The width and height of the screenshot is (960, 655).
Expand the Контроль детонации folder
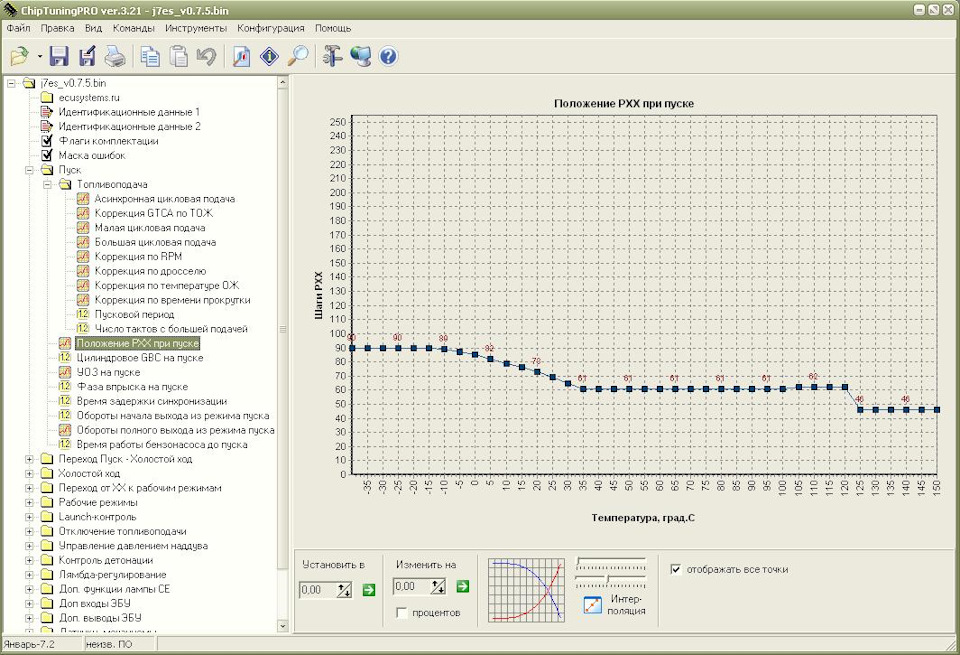click(29, 560)
